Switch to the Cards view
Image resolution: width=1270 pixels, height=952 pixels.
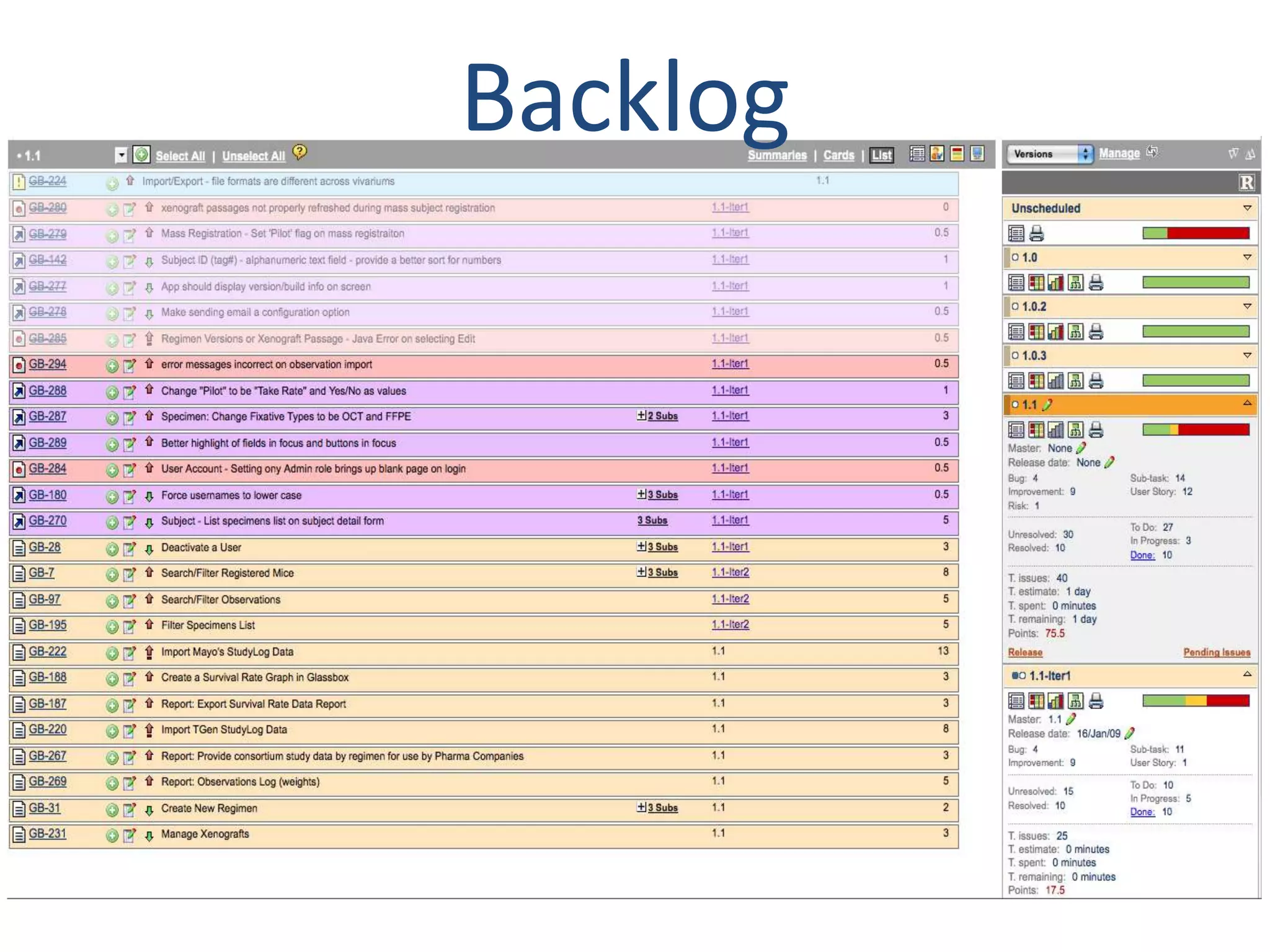click(839, 156)
